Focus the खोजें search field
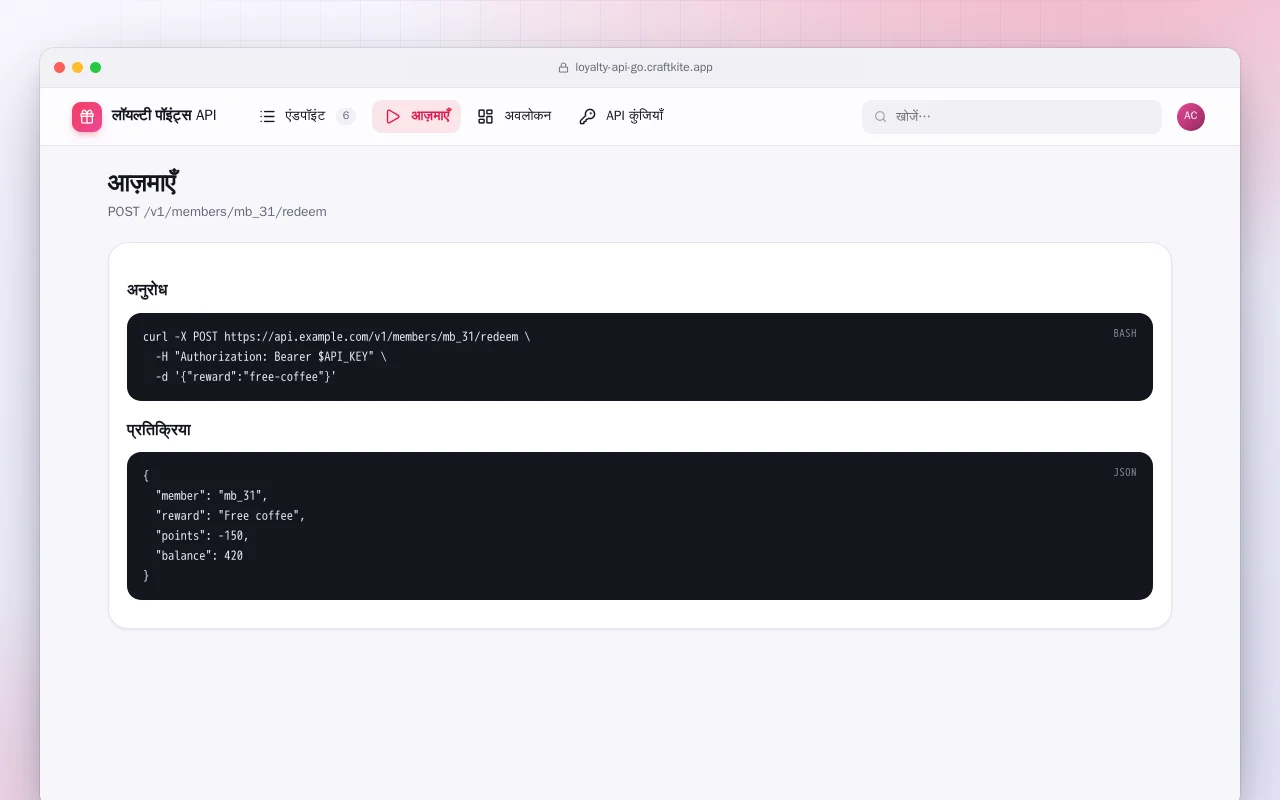This screenshot has width=1280, height=800. (1012, 117)
